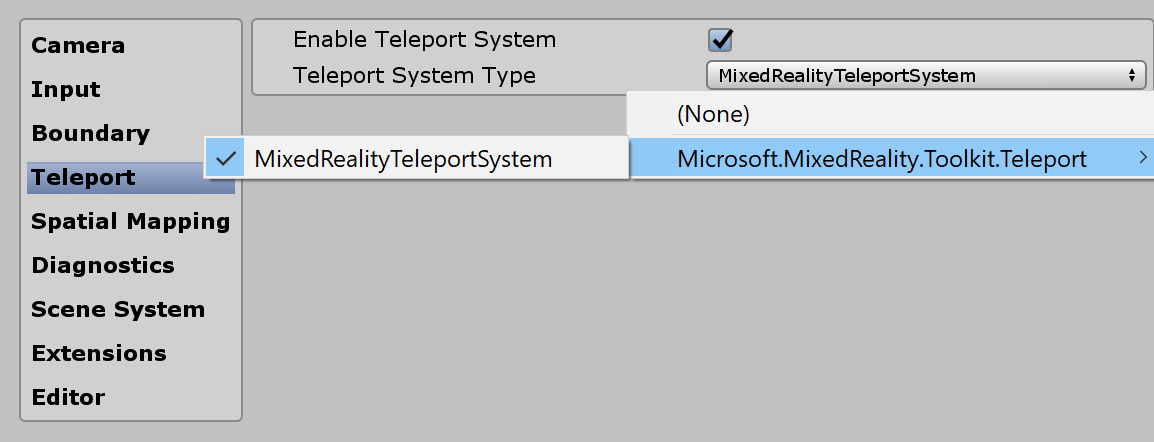Select Microsoft.MixedReality.Toolkit.Teleport menu entry
The image size is (1154, 442).
coord(881,158)
